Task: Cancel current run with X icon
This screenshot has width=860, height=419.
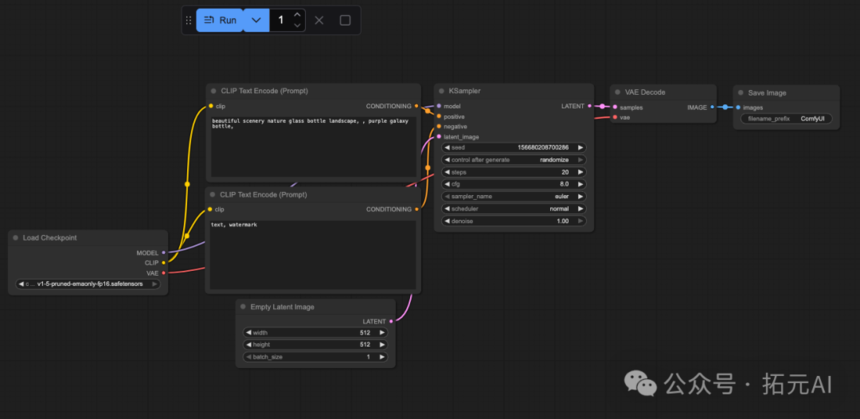Action: [319, 20]
